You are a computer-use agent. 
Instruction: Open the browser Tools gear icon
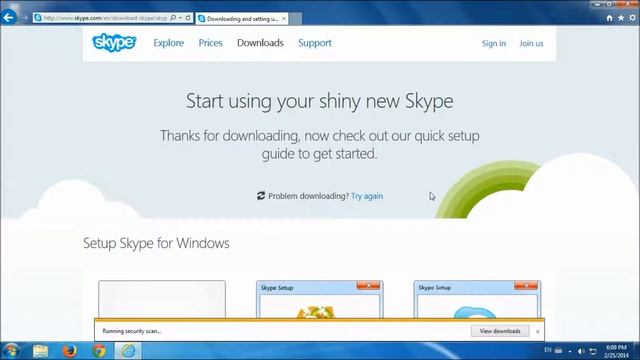coord(632,18)
